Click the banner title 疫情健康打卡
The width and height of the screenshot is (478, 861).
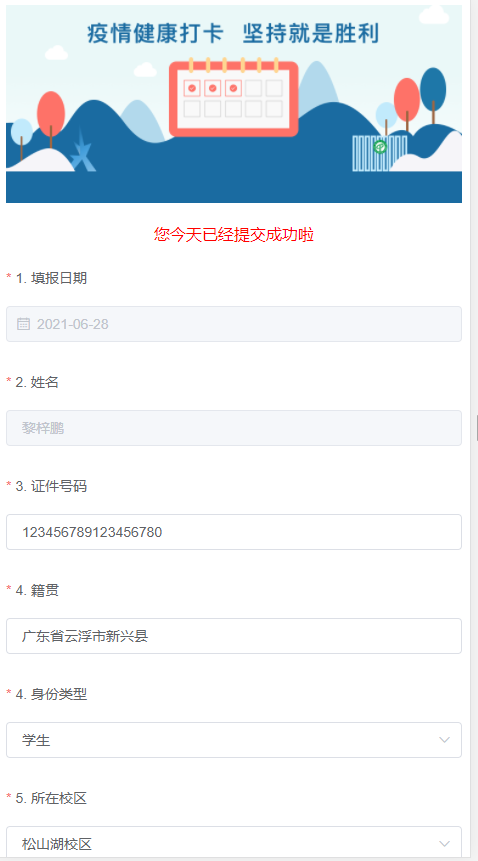[155, 34]
